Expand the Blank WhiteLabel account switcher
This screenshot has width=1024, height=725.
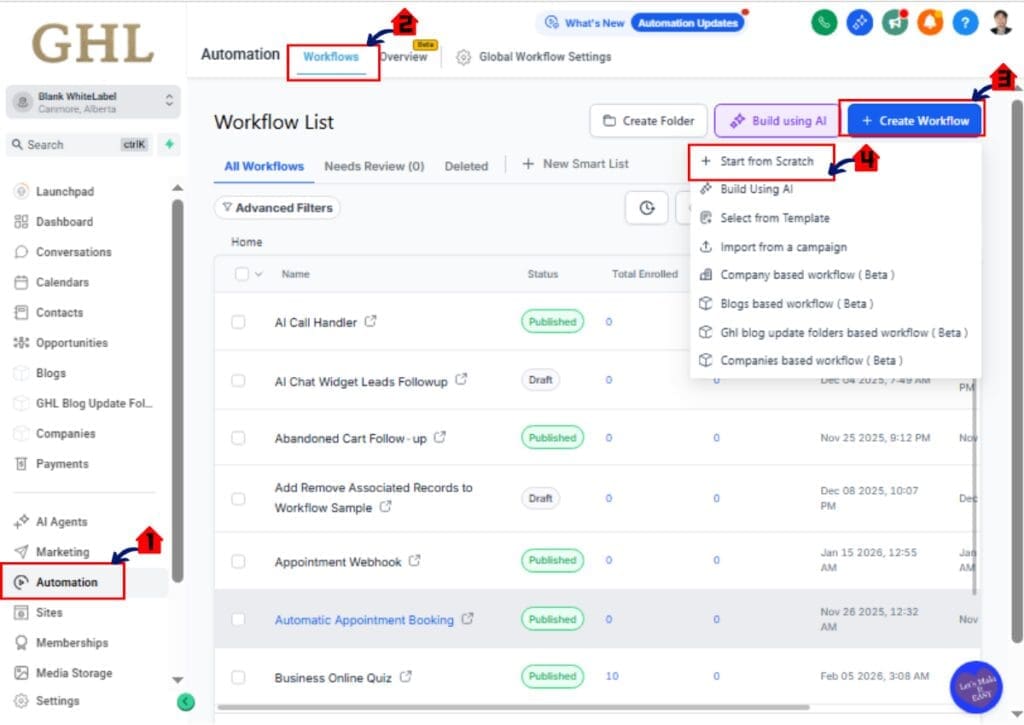93,101
